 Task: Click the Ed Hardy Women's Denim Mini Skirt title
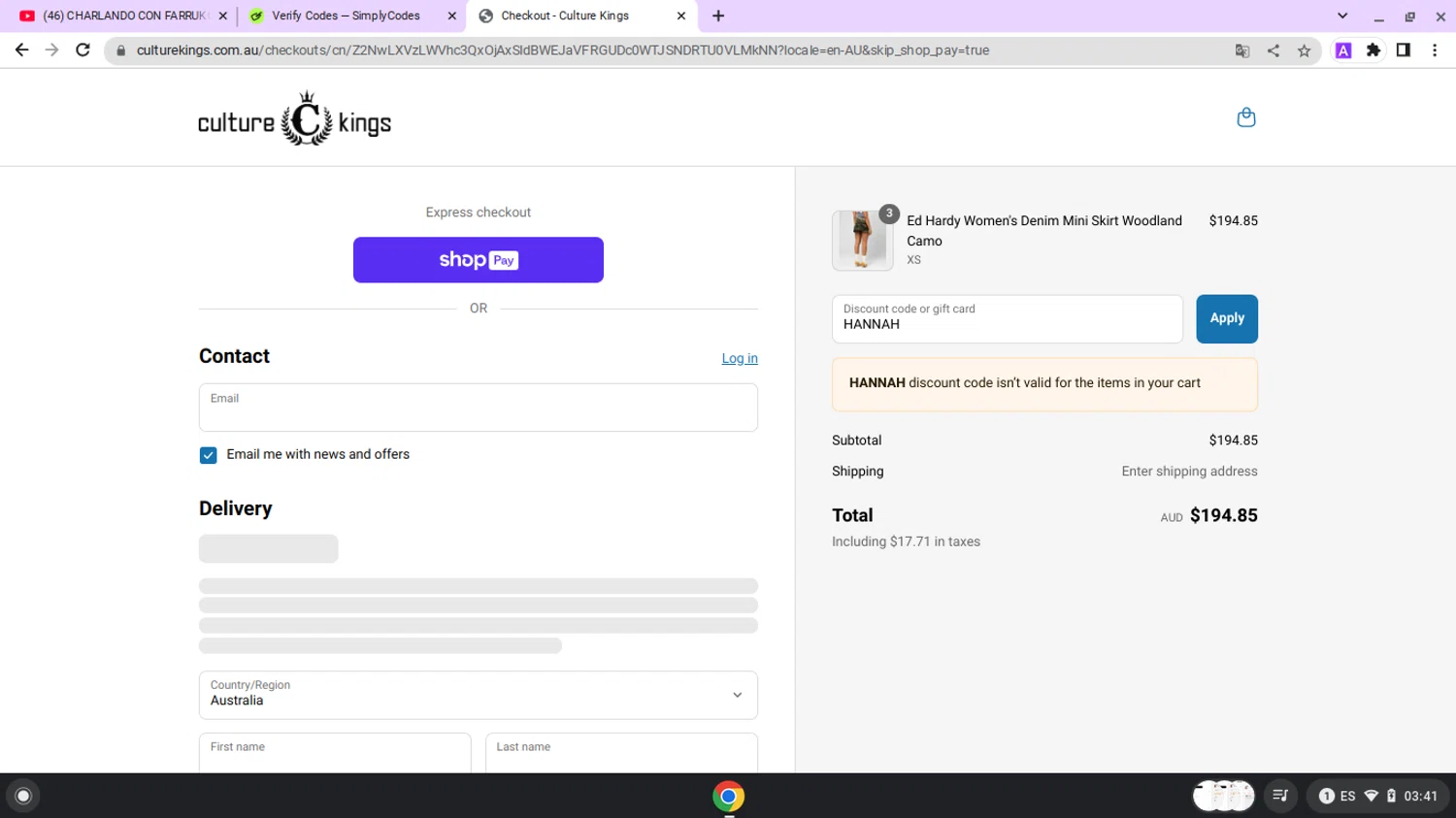tap(1044, 231)
